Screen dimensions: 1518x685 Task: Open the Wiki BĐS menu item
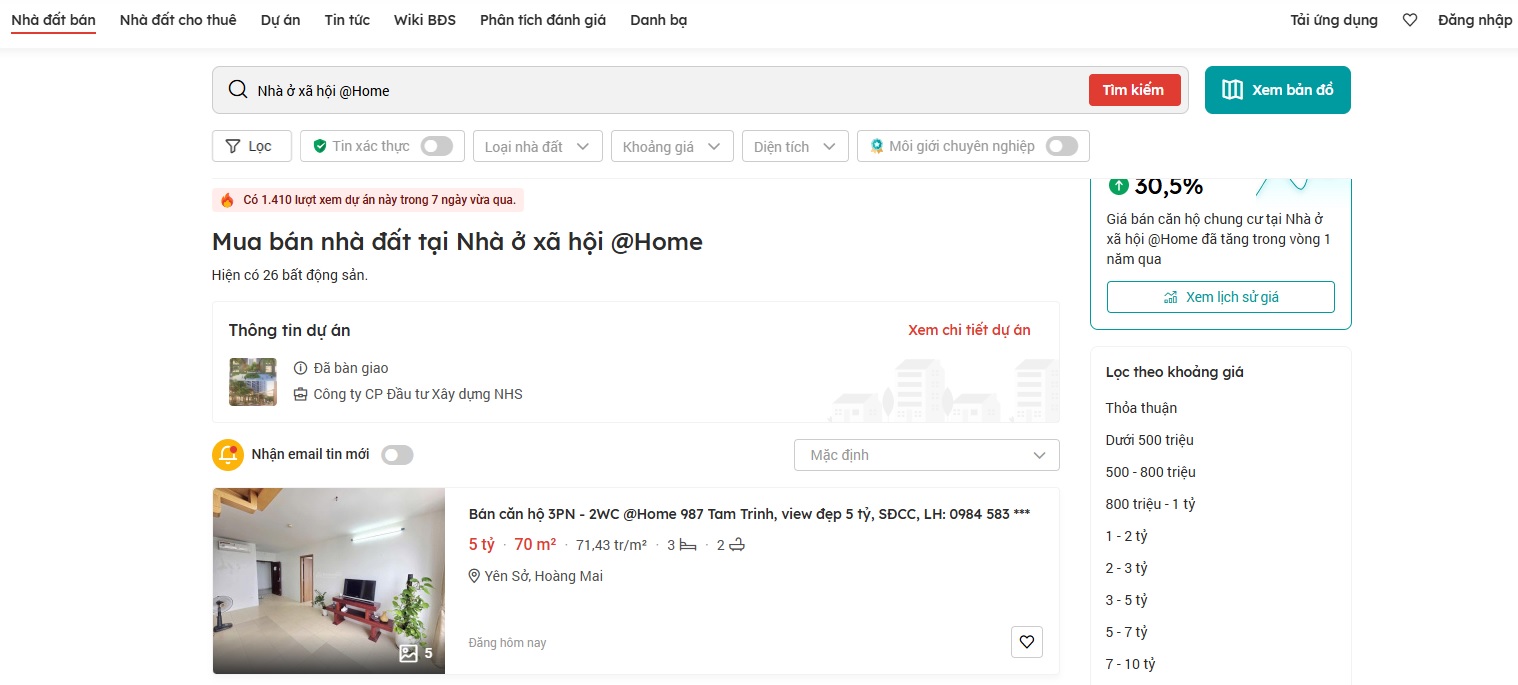point(424,19)
